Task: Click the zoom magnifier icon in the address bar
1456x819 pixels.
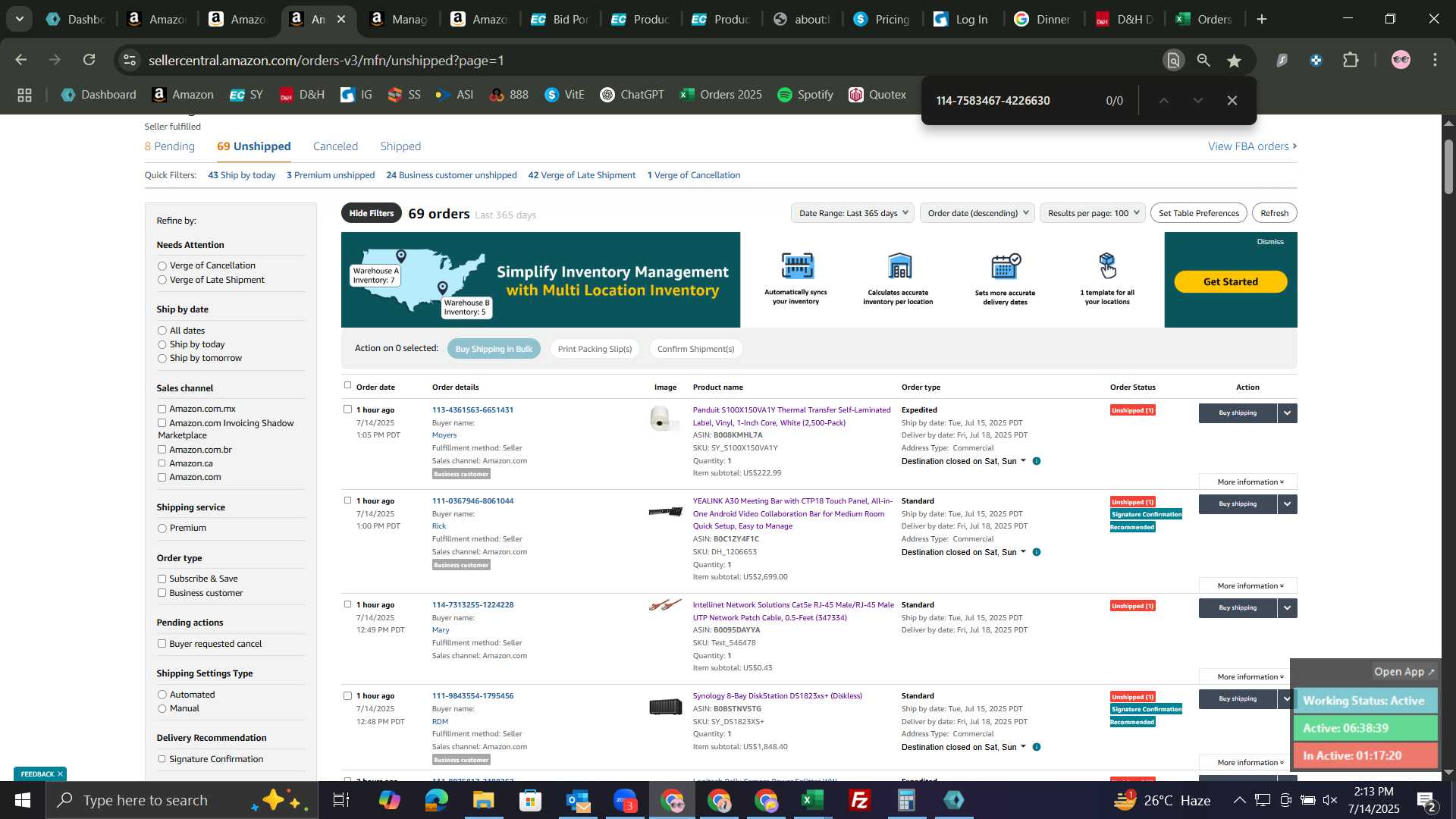Action: (1203, 60)
